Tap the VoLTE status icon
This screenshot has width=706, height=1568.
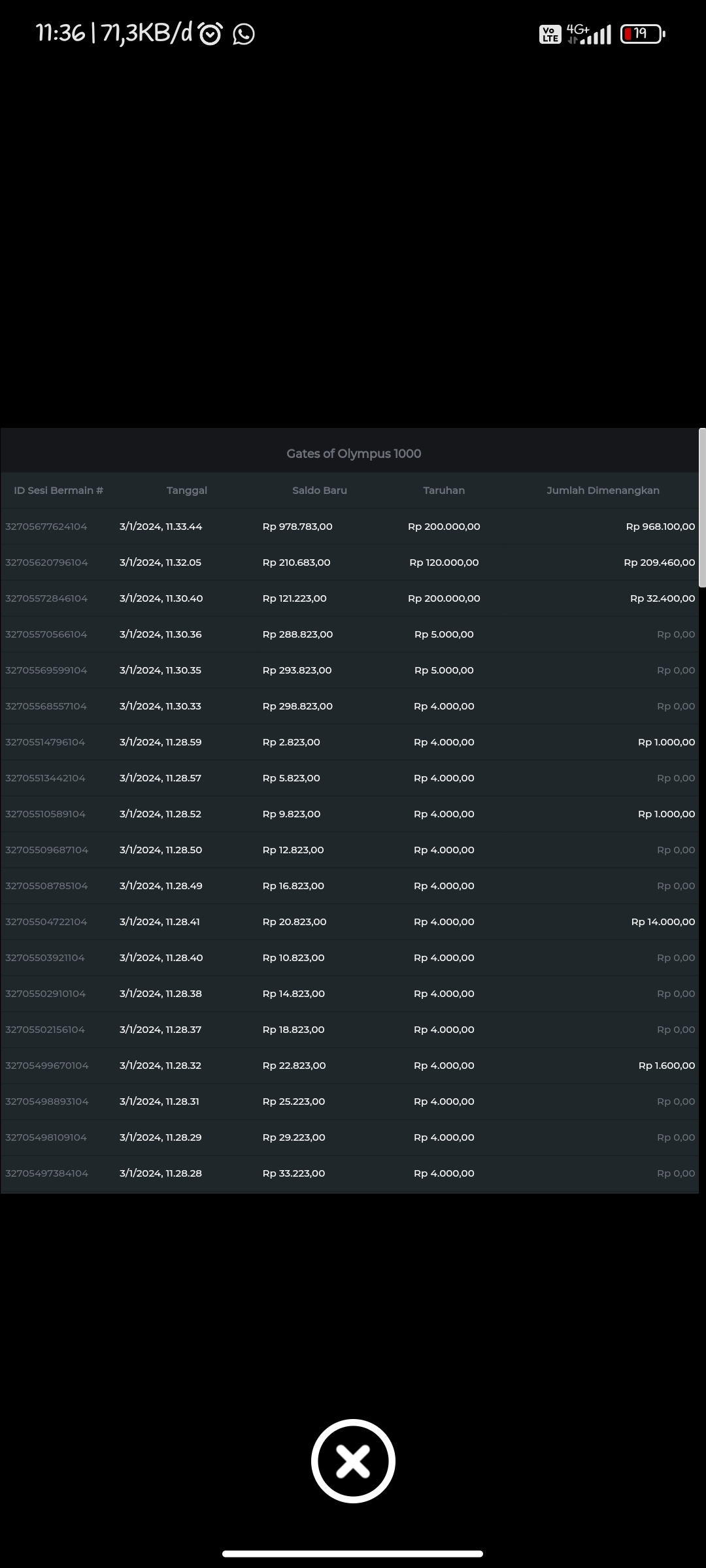(550, 34)
